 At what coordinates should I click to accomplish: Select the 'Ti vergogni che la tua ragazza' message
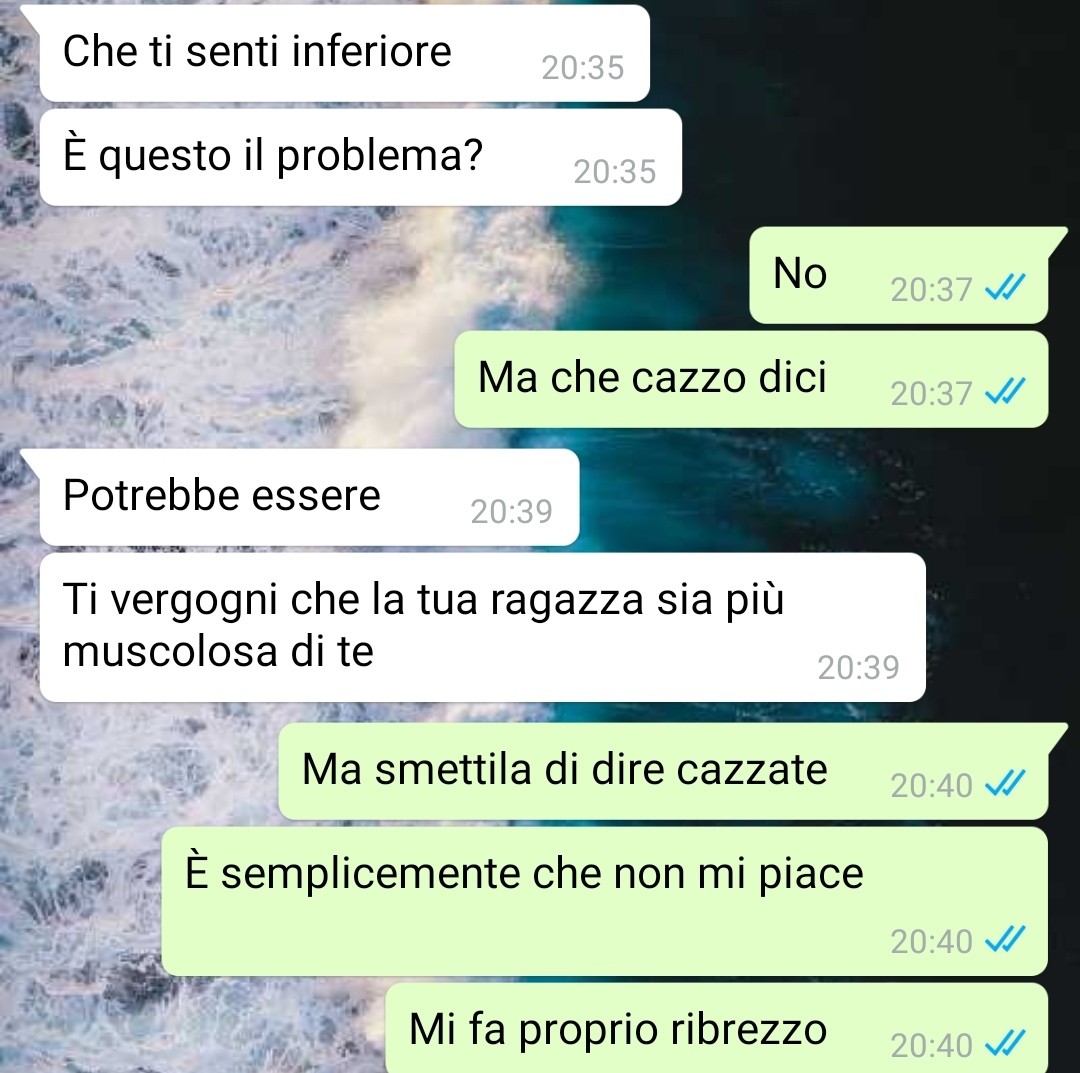click(x=482, y=627)
